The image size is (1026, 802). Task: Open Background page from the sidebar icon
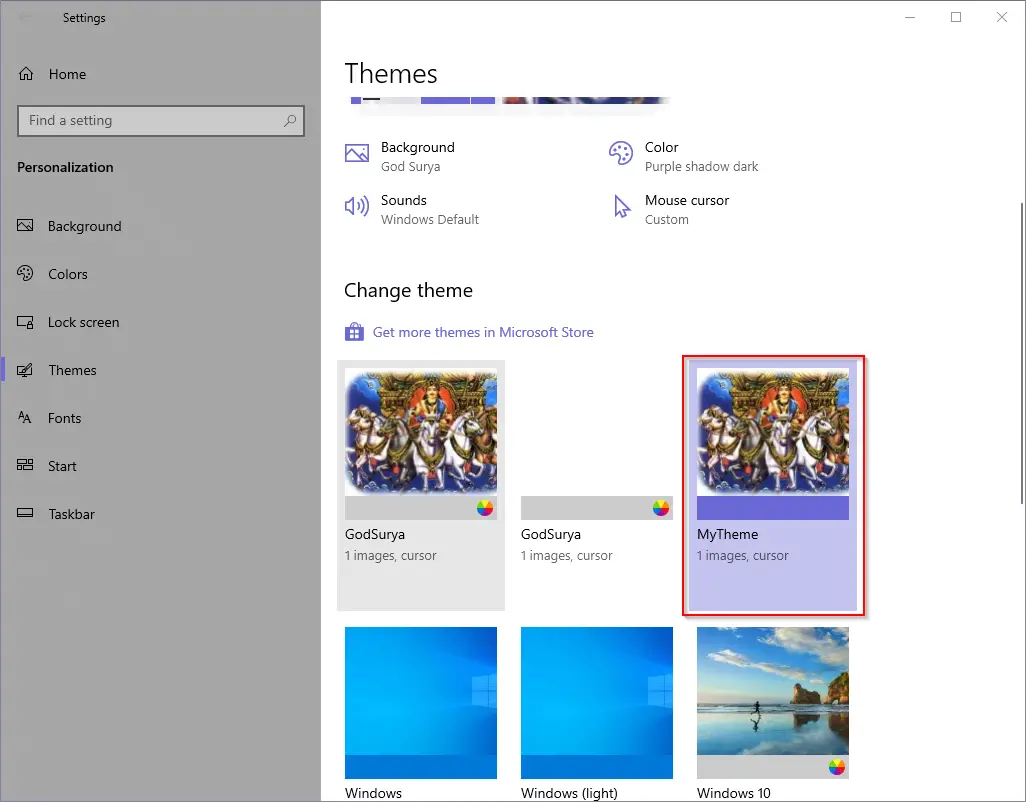point(25,226)
